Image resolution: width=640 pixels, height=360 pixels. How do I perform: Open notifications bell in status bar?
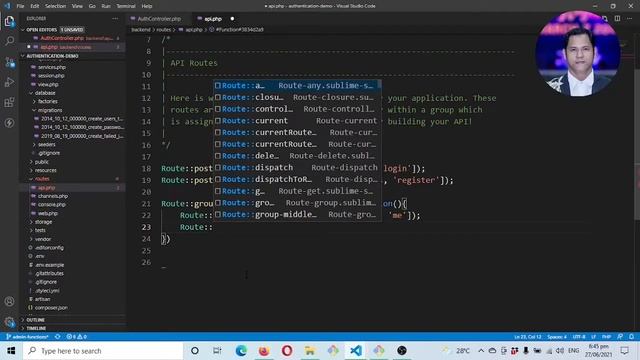pyautogui.click(x=631, y=337)
